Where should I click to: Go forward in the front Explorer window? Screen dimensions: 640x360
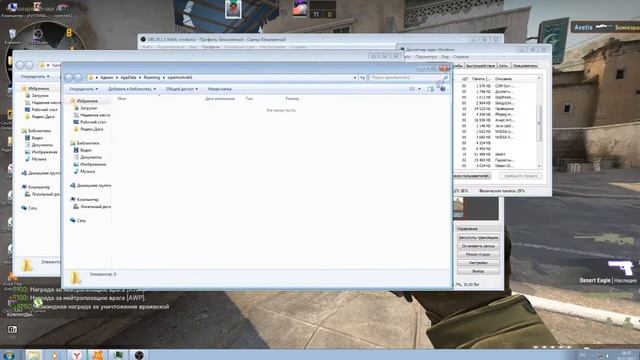78,78
